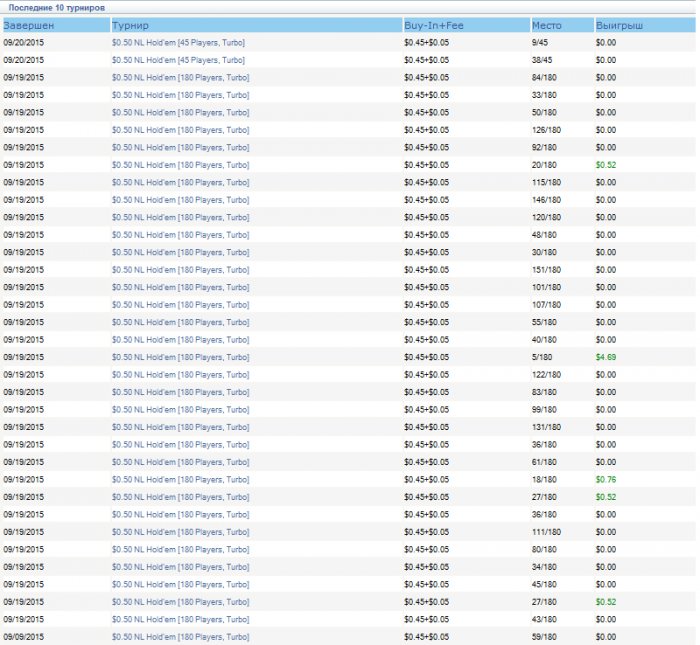Sort by the Выигрыш column header
Viewport: 700px width, 645px height.
coord(620,24)
